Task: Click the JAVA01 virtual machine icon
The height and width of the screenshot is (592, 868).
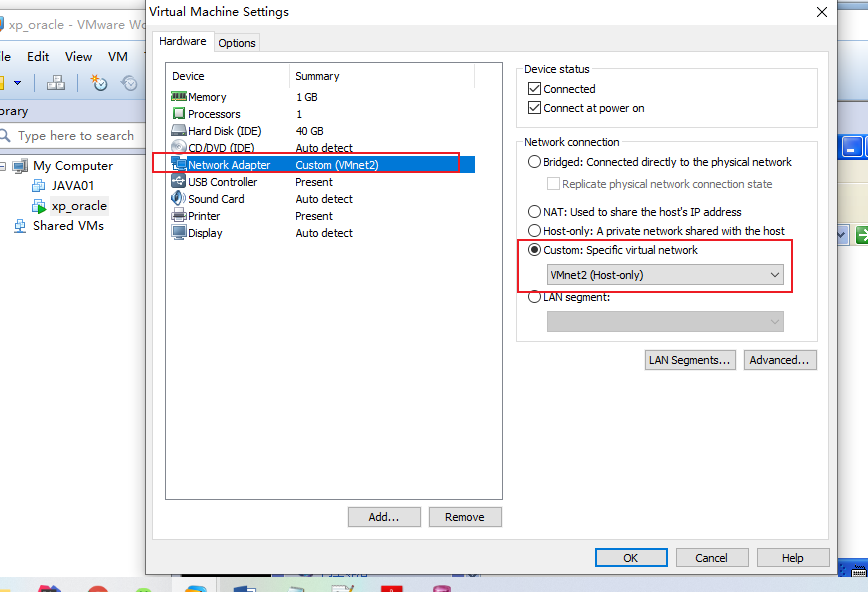Action: tap(39, 186)
